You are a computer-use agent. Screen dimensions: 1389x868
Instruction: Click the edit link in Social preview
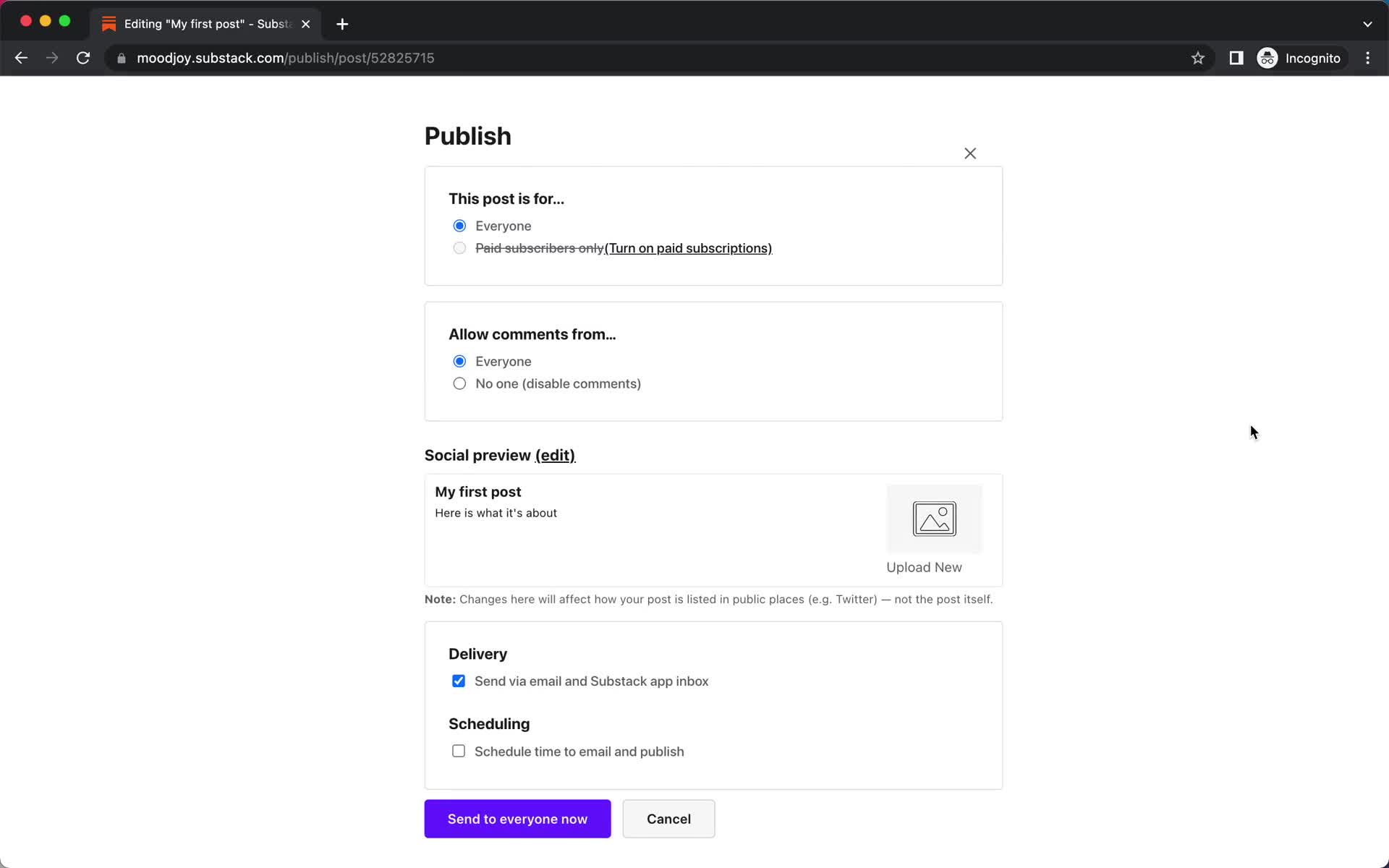coord(555,455)
